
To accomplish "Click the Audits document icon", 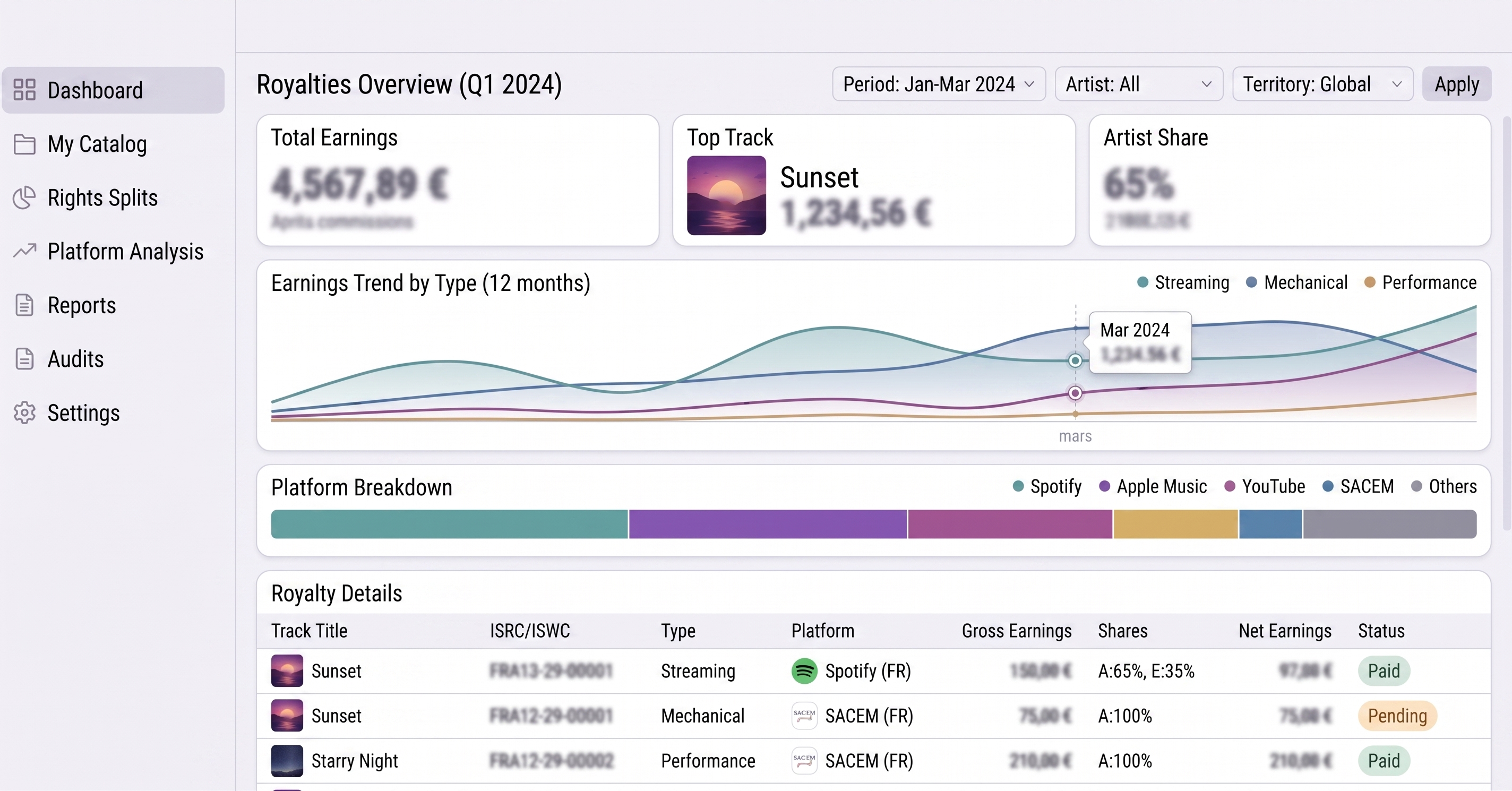I will [24, 358].
